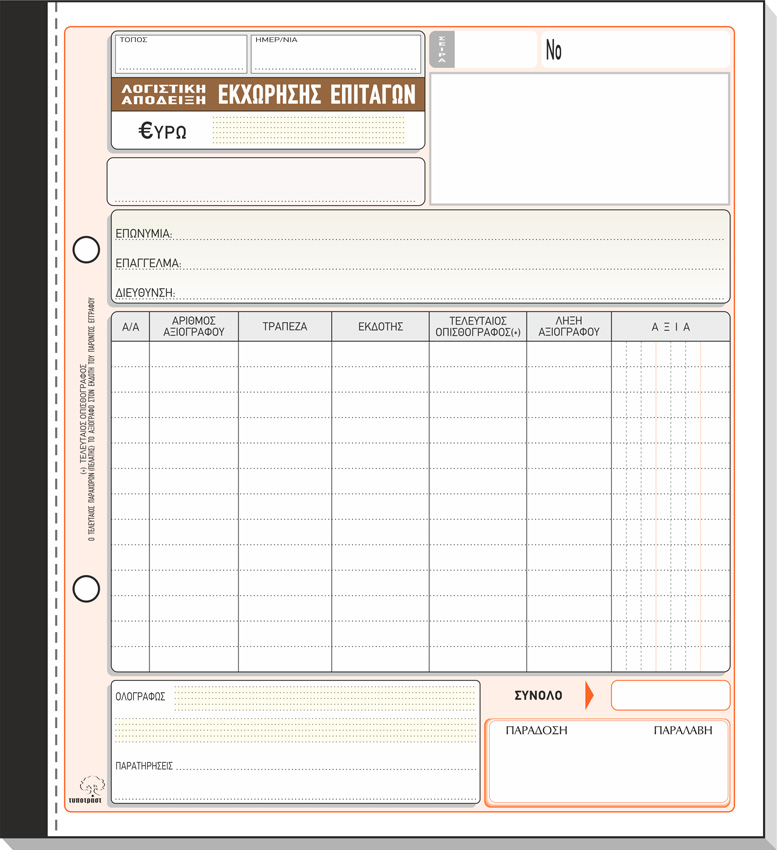Screen dimensions: 777x850
Task: Select the ΕΚΔΟΤΗΣ column header
Action: [x=380, y=327]
